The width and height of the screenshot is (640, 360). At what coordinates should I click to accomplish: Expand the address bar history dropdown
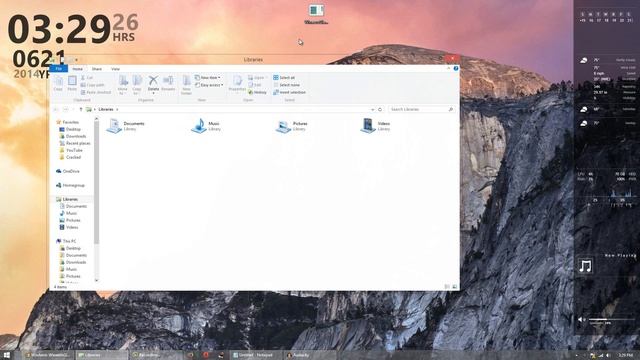tap(373, 109)
